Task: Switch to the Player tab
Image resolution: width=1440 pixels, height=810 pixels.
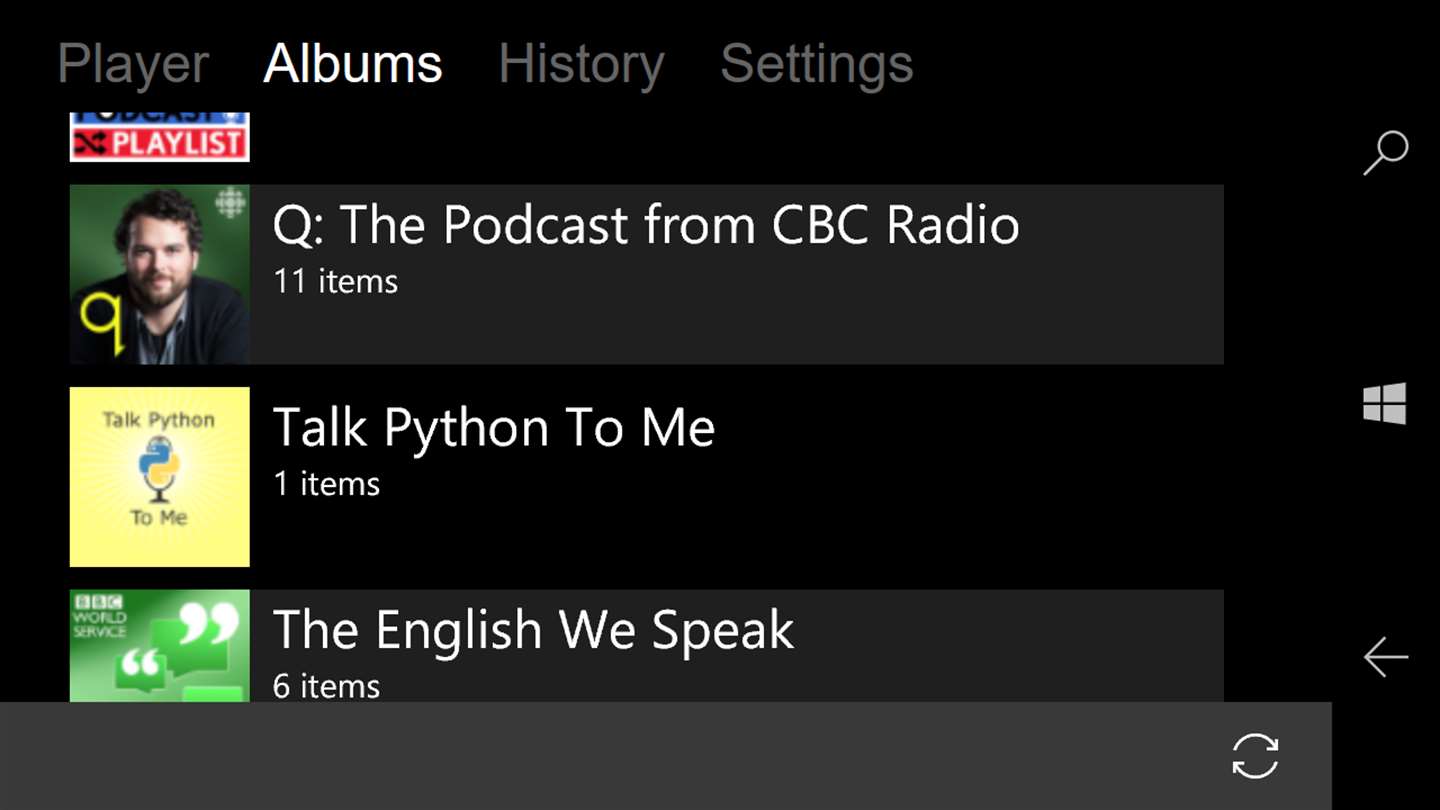Action: [x=133, y=65]
